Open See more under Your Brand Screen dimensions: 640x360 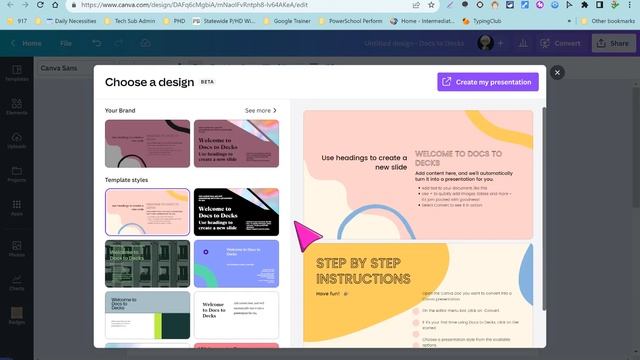pos(261,111)
